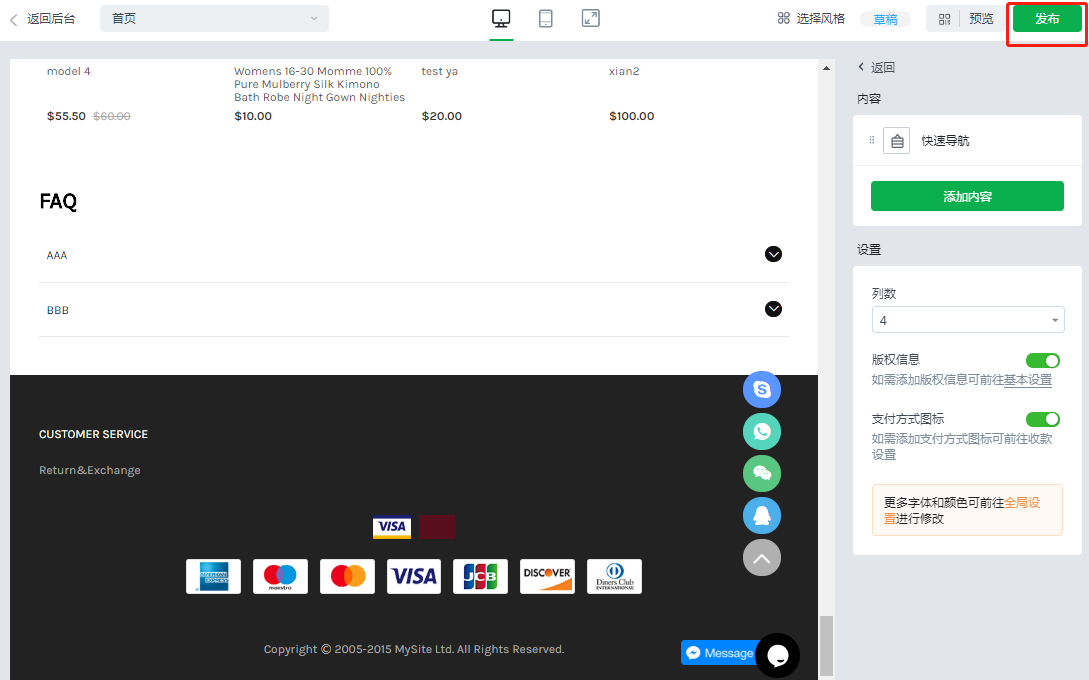Select the xian2 product title
This screenshot has height=680, width=1089.
624,71
